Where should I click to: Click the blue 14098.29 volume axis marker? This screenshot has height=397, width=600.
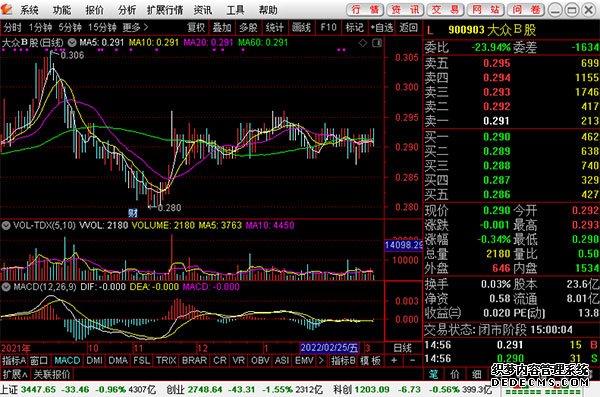click(x=403, y=245)
